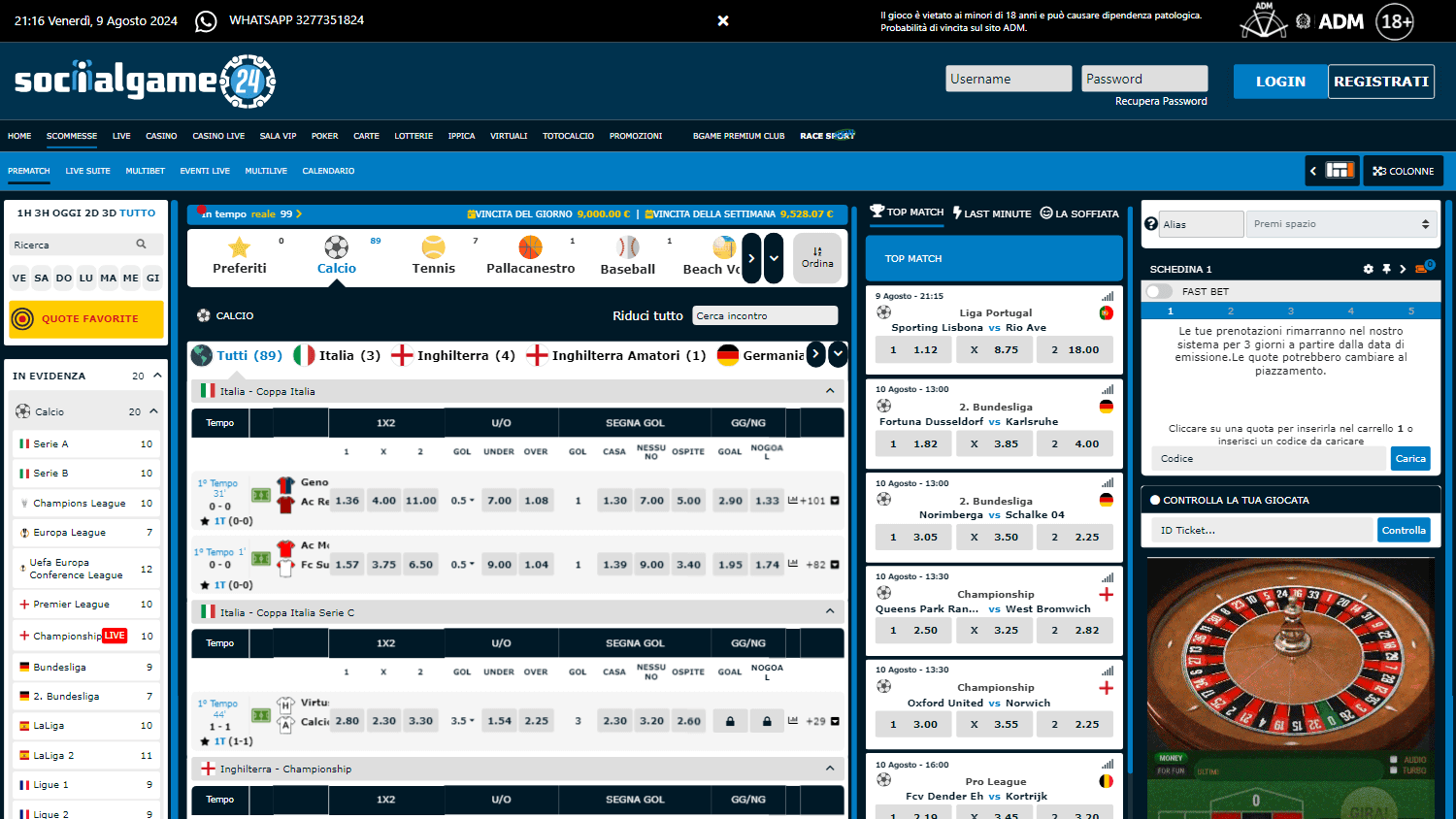Click Recupera Password link
Screen dimensions: 1456x819
(1161, 101)
